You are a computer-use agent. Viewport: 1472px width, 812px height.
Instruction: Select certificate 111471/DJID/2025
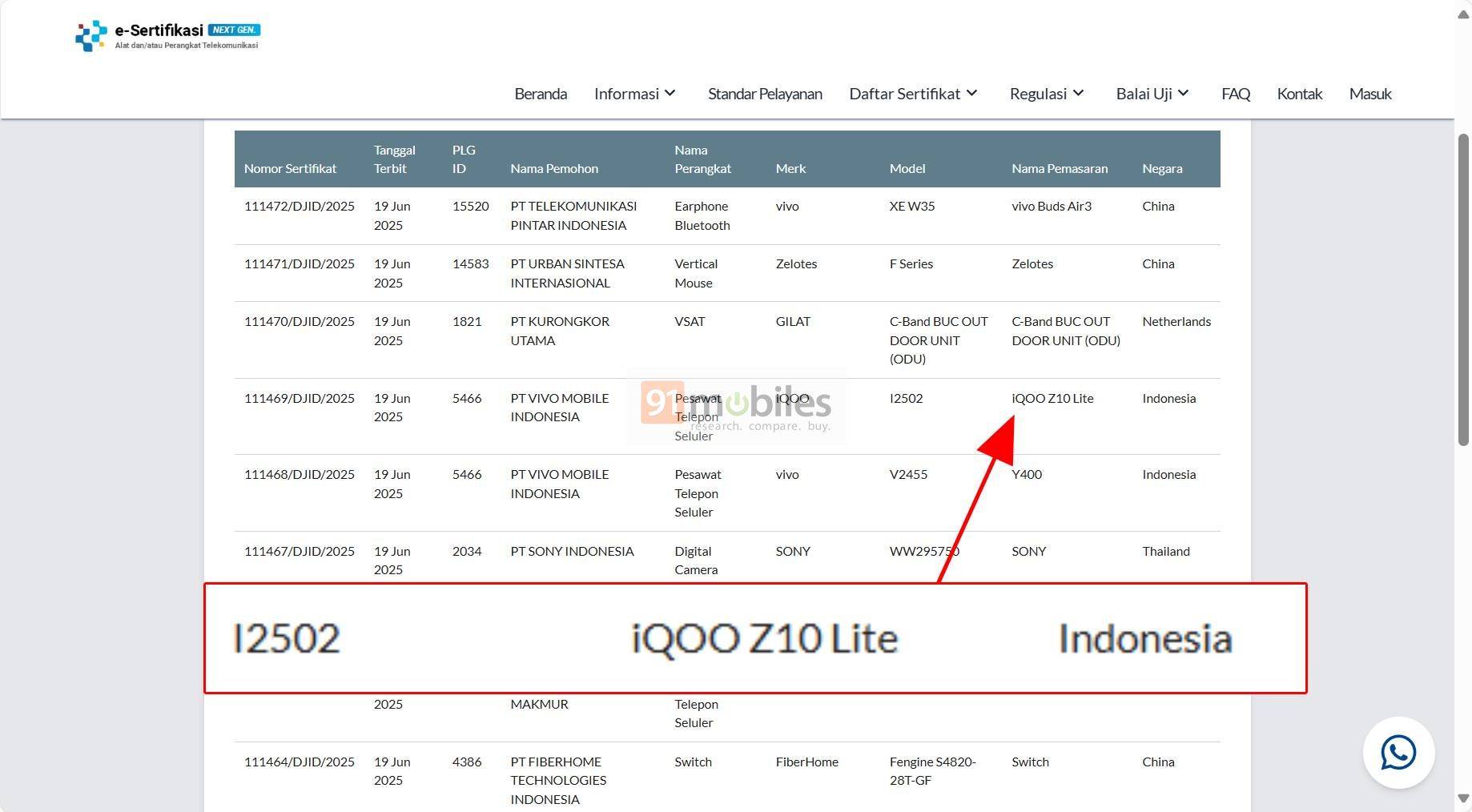(x=299, y=263)
